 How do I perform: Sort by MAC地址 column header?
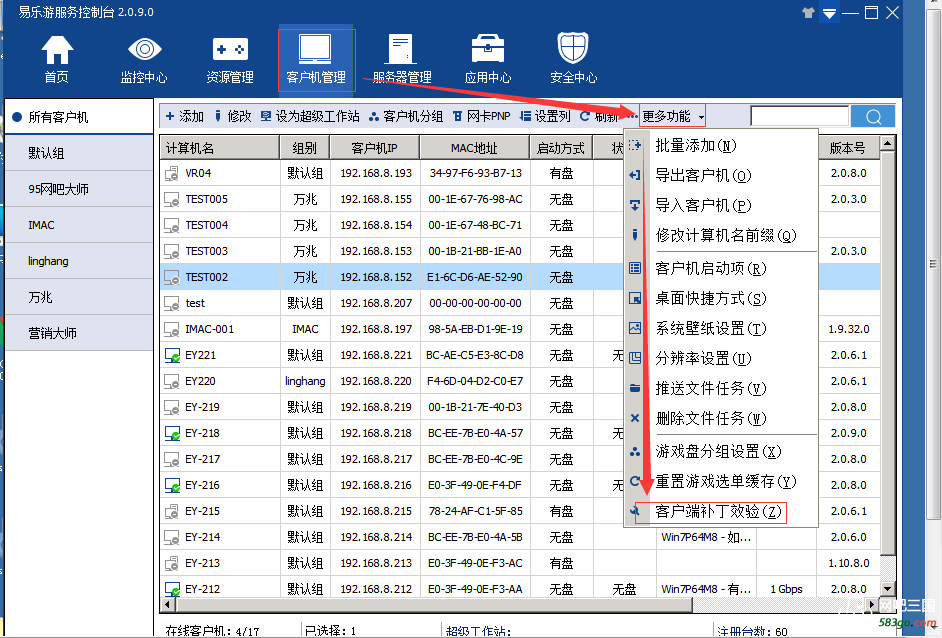[x=475, y=148]
